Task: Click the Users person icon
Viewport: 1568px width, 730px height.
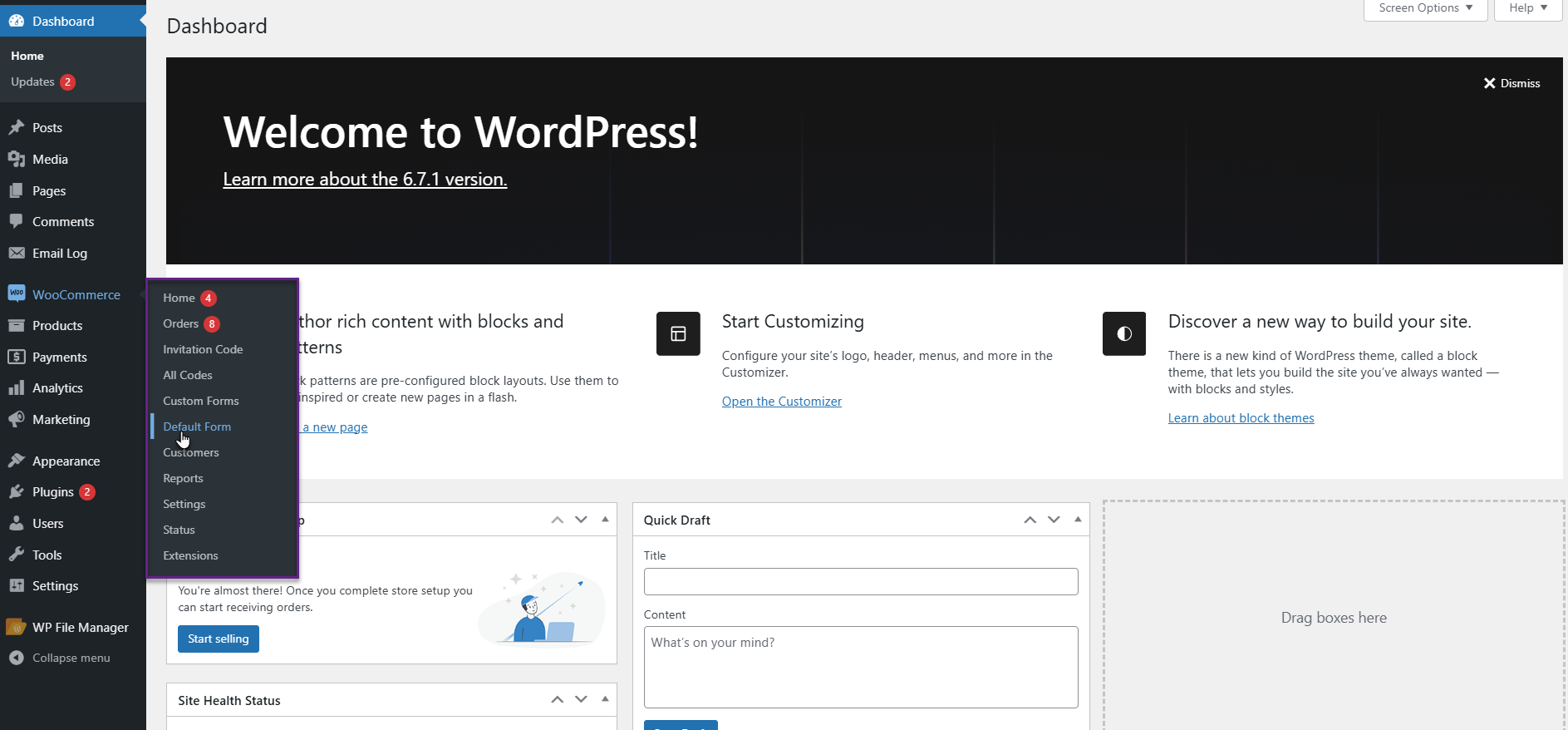Action: pyautogui.click(x=17, y=523)
